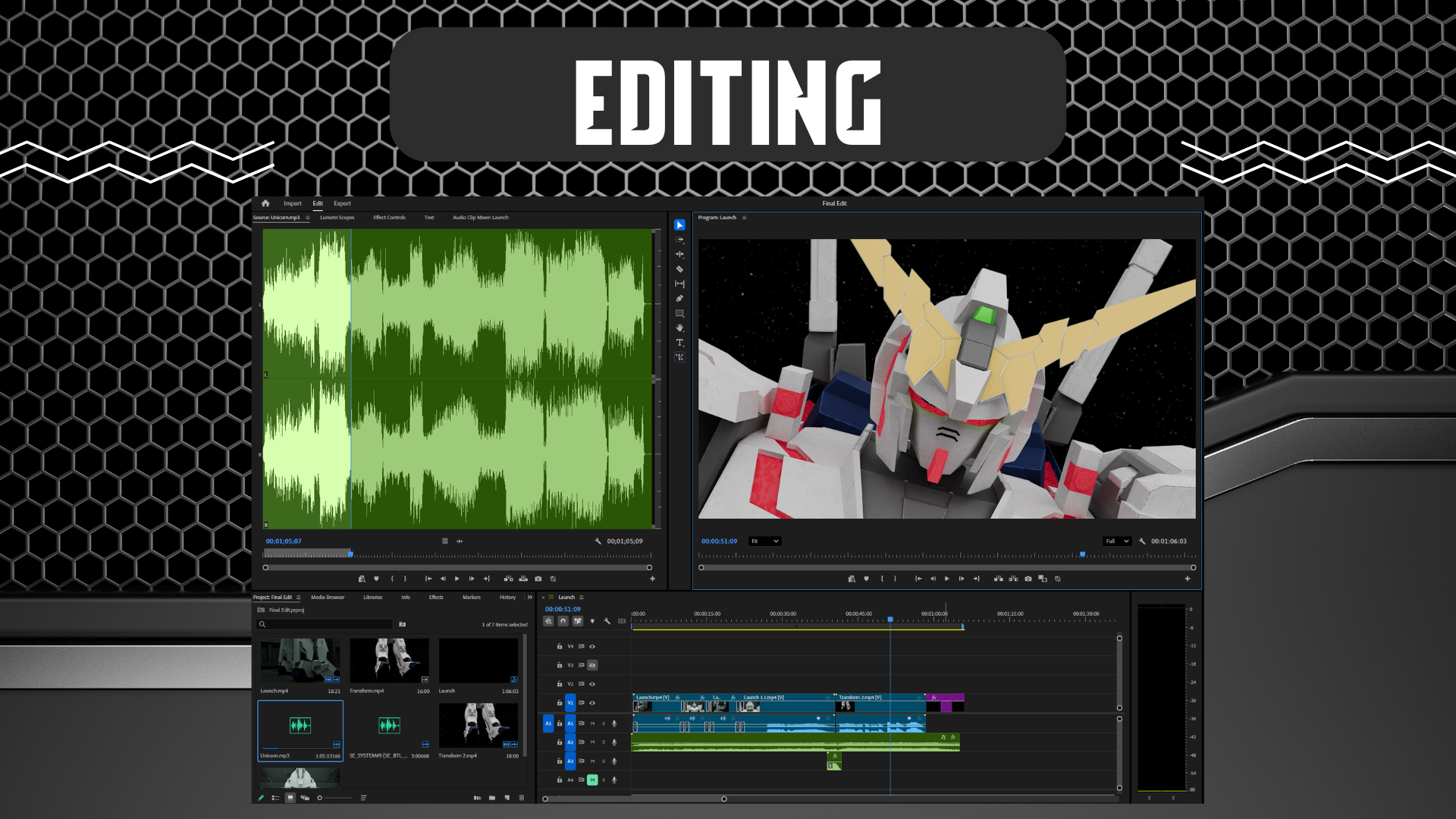Mute the A1 audio track
Screen dimensions: 1456x819
[x=593, y=723]
